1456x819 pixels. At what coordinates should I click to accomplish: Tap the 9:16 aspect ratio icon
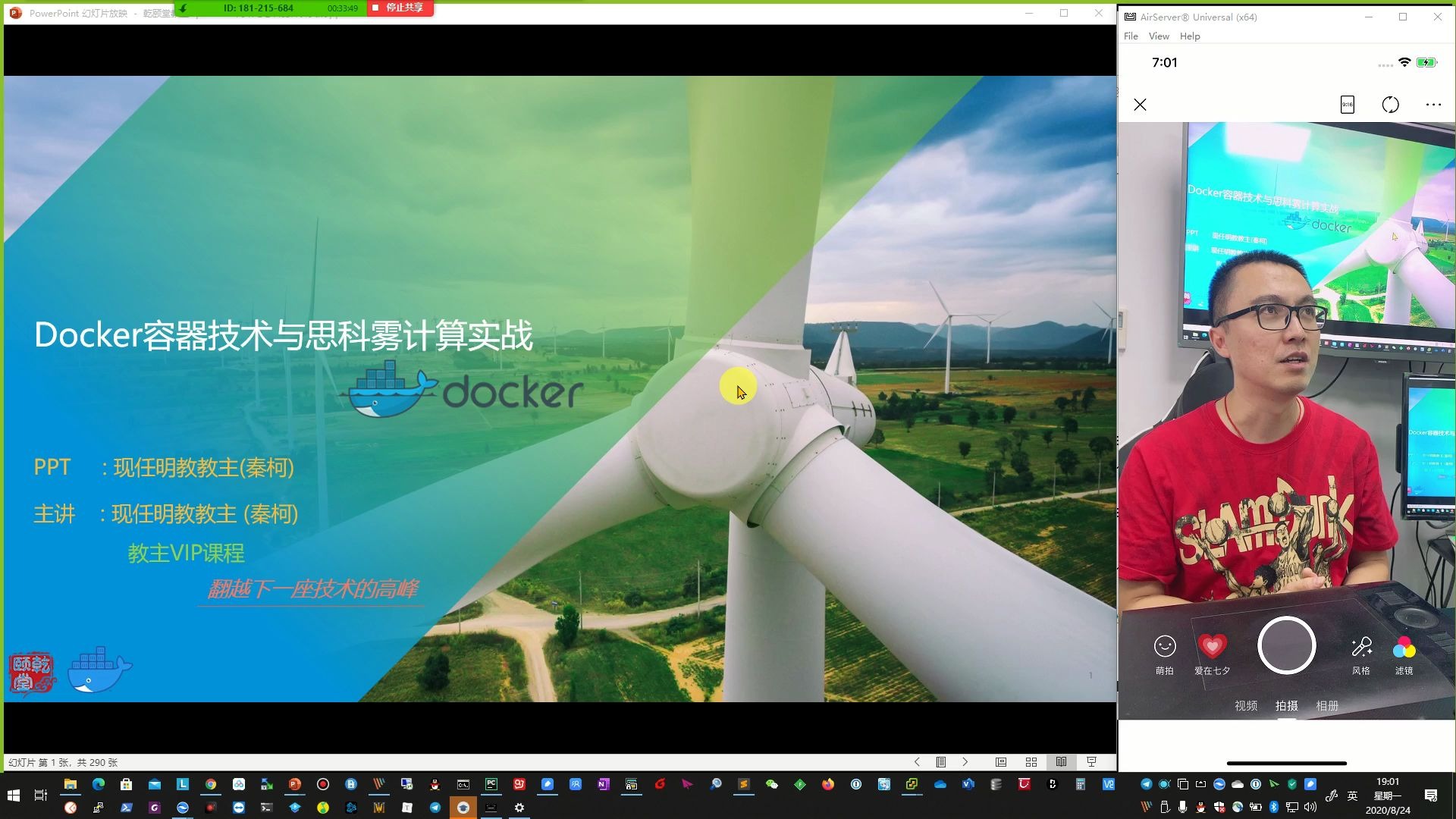point(1347,105)
